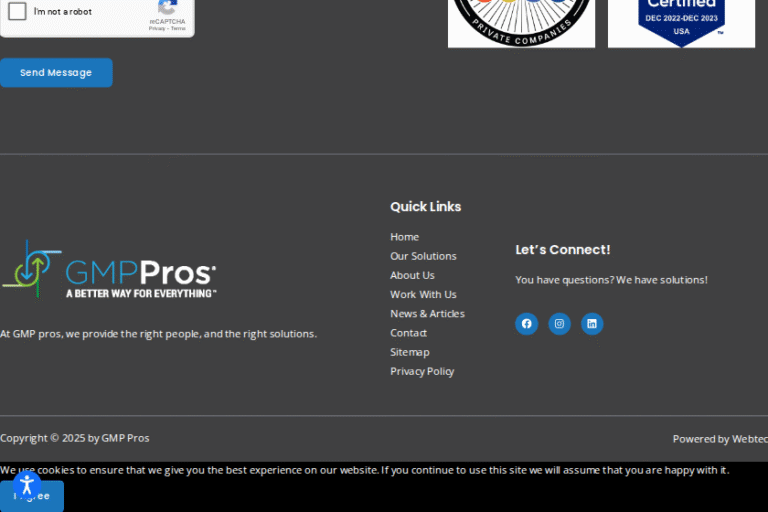Open the Facebook social icon
This screenshot has width=768, height=512.
tap(526, 324)
